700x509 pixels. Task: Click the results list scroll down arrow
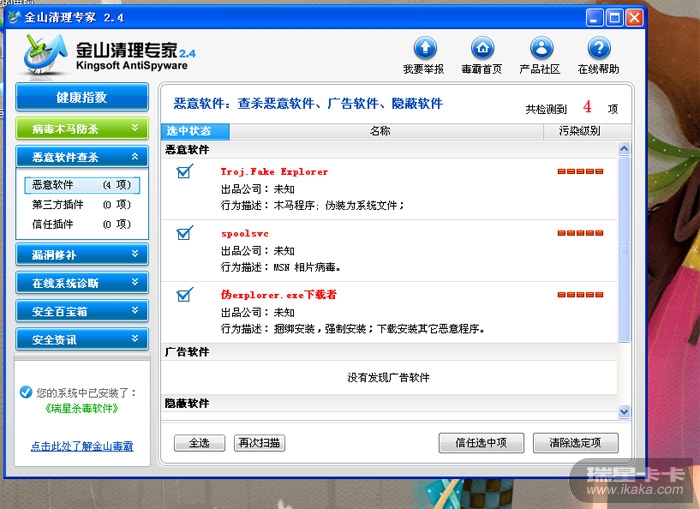coord(624,412)
